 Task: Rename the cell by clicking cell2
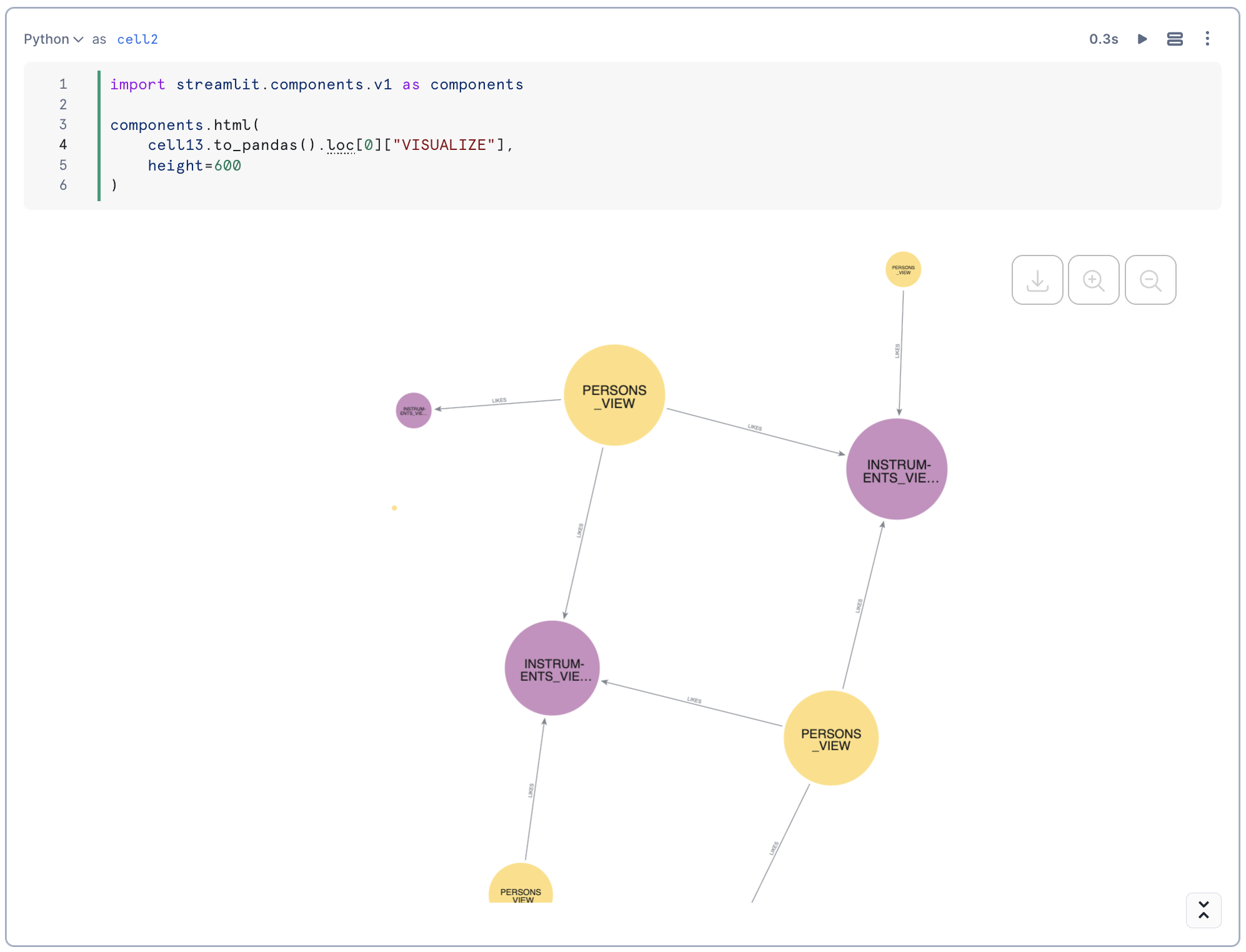coord(137,39)
